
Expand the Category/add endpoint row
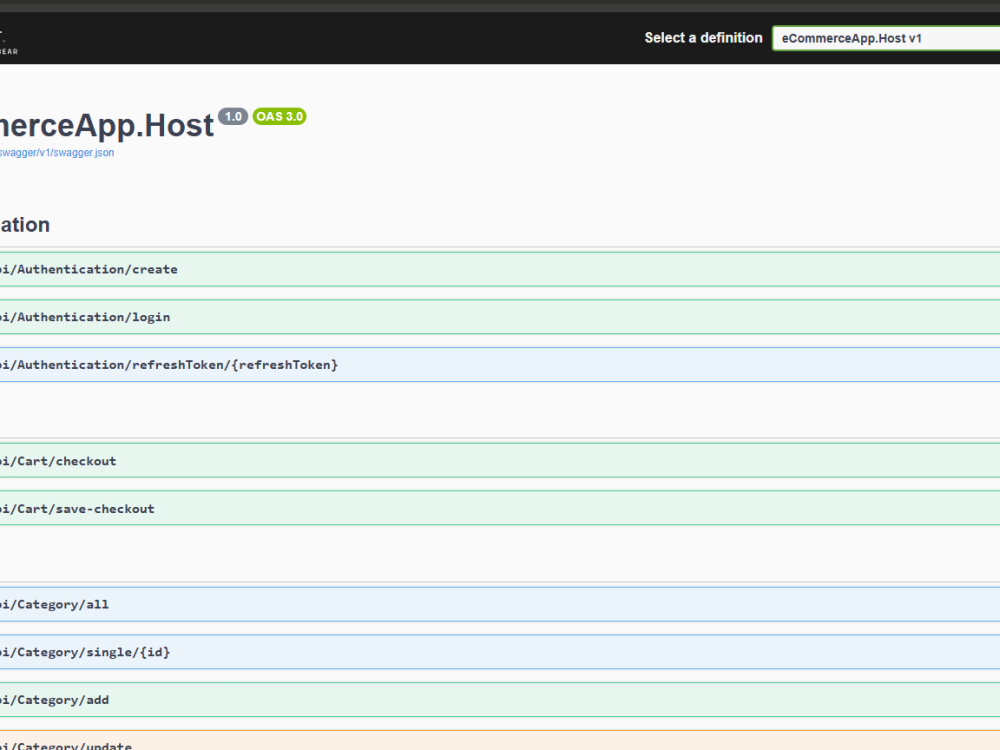pos(500,700)
